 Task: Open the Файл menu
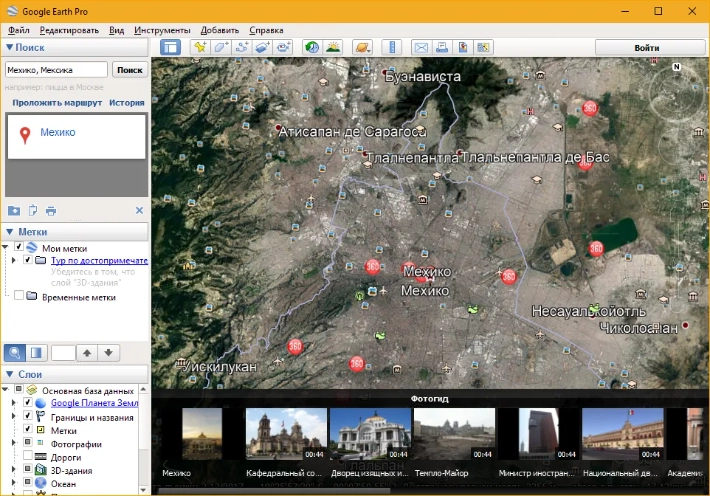click(19, 30)
